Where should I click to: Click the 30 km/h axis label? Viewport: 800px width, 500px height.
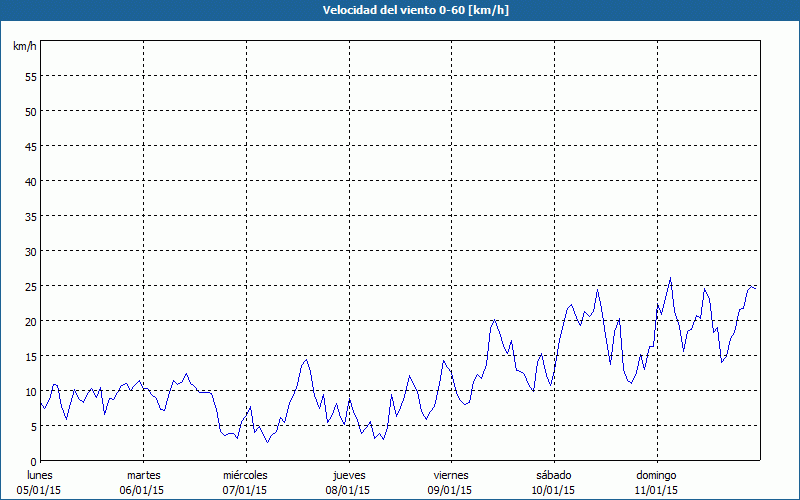click(30, 251)
